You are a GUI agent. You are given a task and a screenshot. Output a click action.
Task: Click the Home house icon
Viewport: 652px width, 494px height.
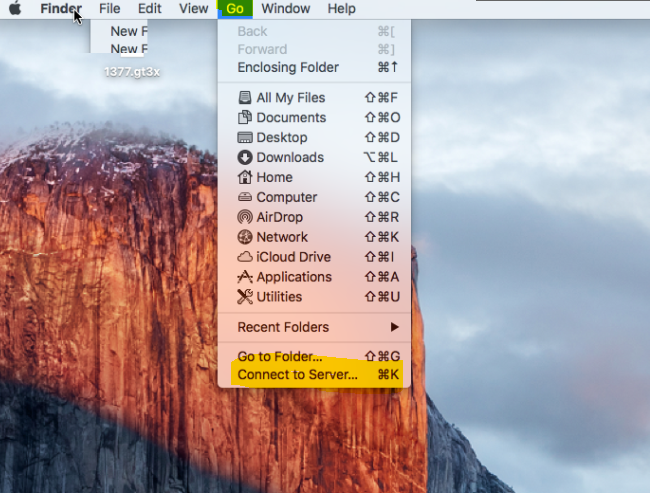point(244,177)
